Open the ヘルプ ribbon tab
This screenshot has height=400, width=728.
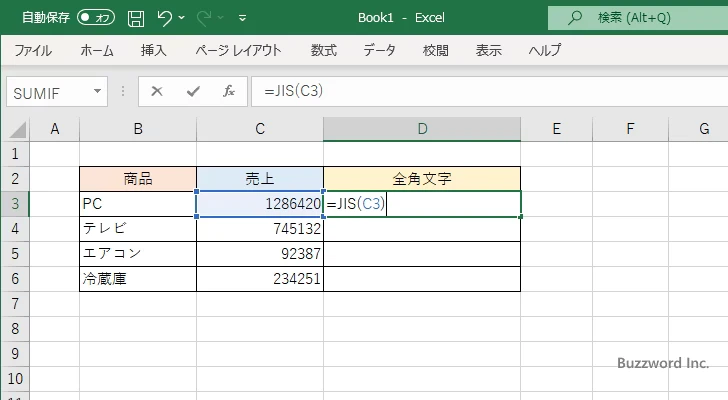(545, 50)
